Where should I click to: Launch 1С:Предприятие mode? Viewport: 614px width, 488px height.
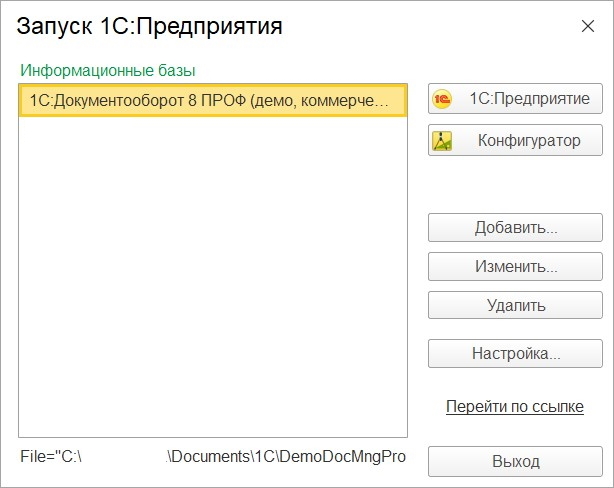(515, 99)
